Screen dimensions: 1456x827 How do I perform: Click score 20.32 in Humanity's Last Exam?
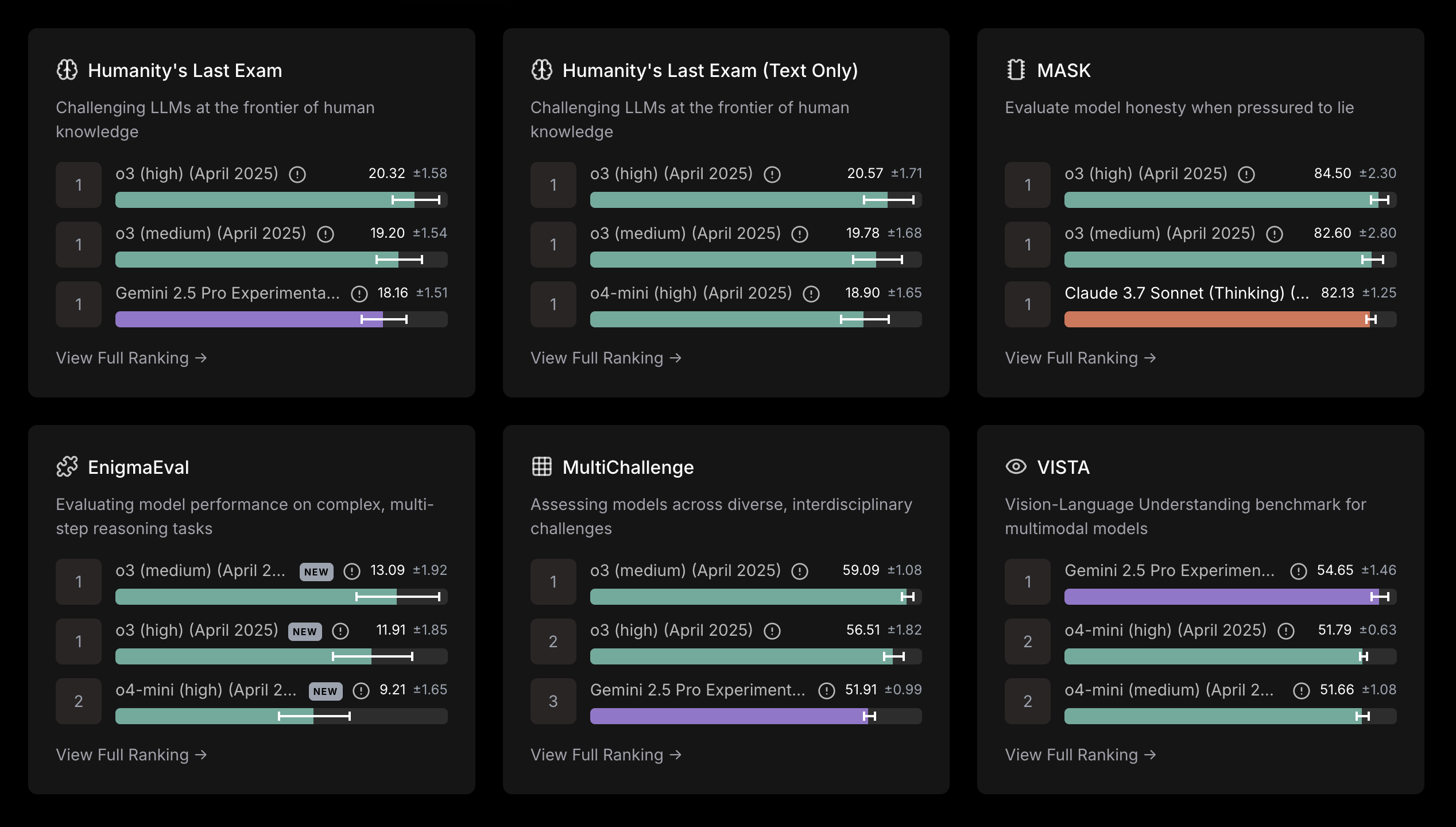(x=387, y=173)
